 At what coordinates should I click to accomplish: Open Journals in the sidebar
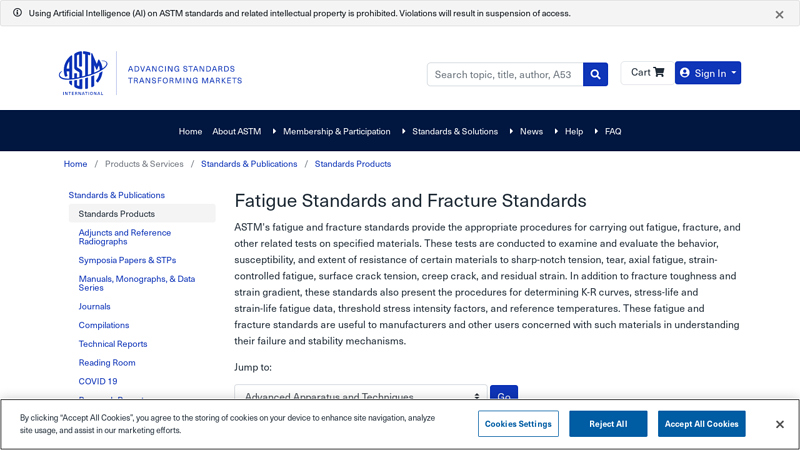click(94, 306)
